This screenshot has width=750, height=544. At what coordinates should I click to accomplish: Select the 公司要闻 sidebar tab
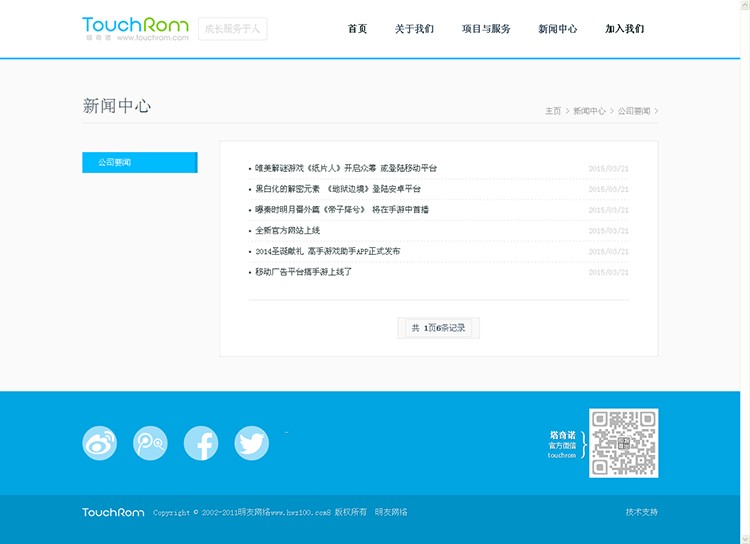140,163
